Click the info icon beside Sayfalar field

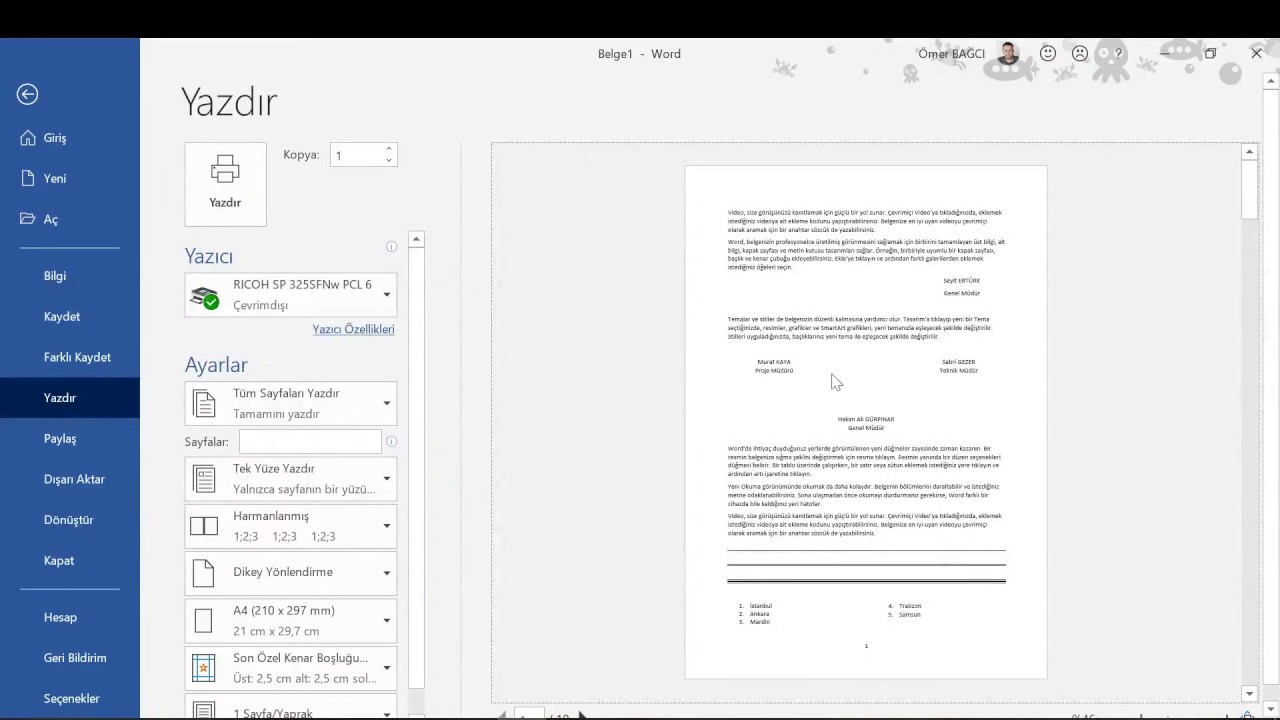coord(391,441)
